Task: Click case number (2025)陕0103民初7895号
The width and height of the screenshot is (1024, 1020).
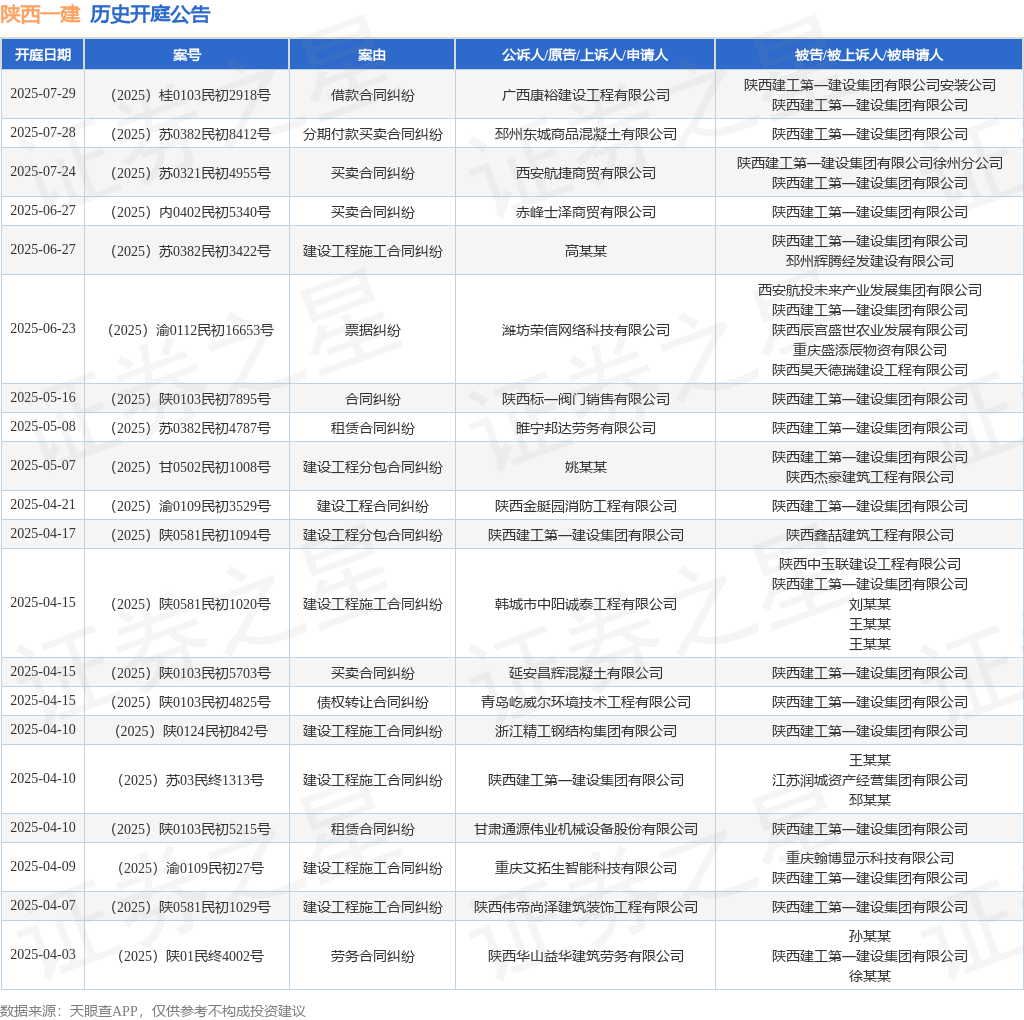Action: click(187, 400)
